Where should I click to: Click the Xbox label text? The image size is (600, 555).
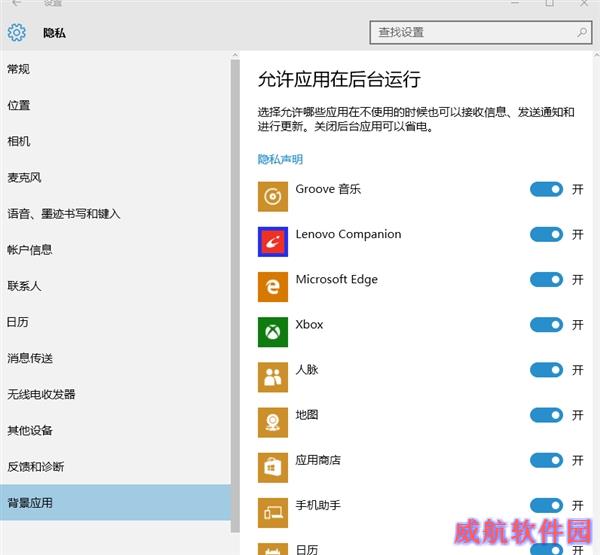pos(309,325)
